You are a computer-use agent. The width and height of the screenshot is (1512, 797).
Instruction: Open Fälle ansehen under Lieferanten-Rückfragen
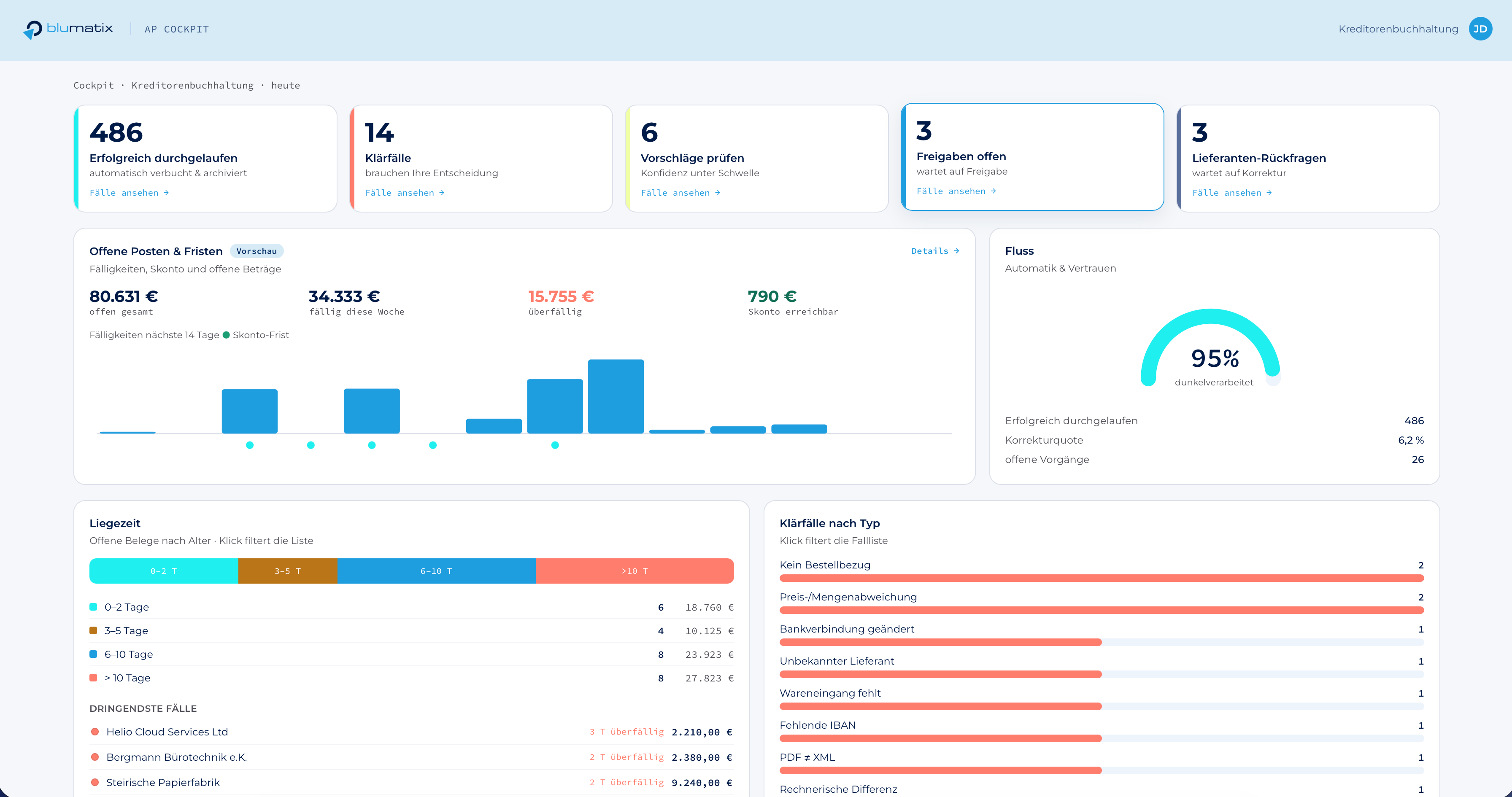coord(1231,193)
